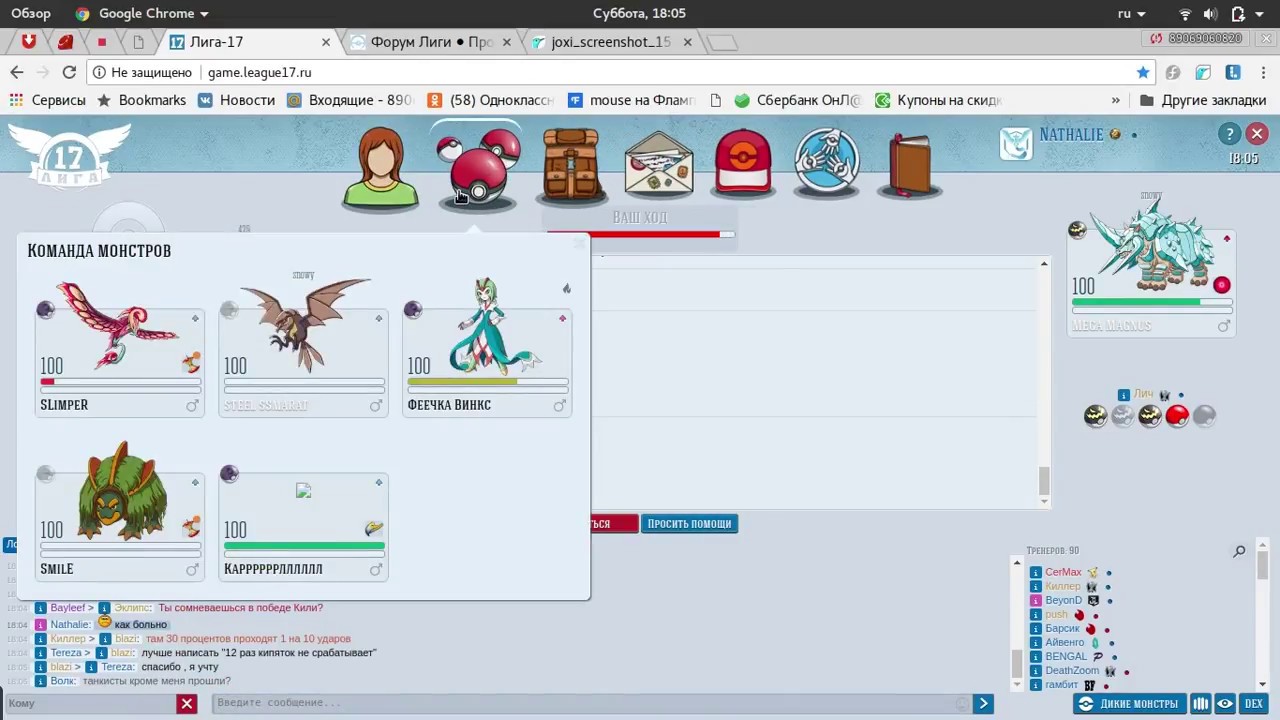This screenshot has height=720, width=1280.
Task: Click Nathalie profile name at top
Action: [1071, 135]
